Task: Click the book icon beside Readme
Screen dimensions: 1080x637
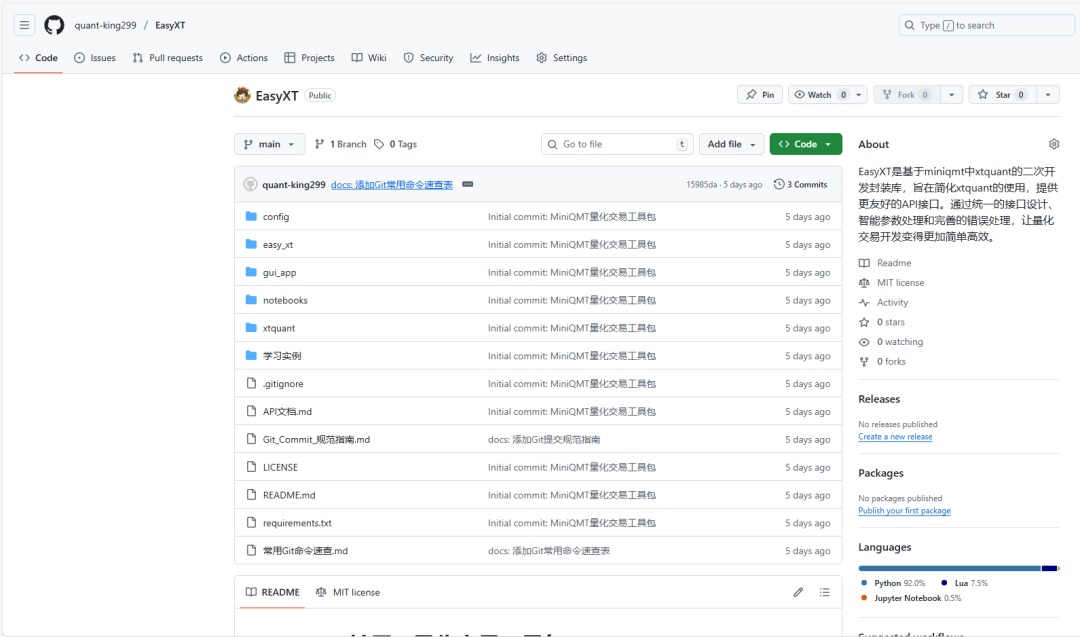Action: coord(864,263)
